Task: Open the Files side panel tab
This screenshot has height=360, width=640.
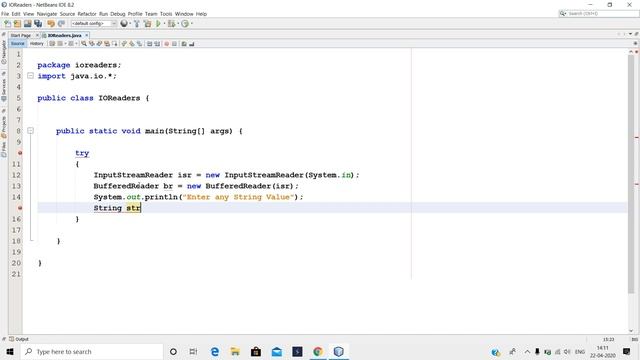Action: coord(4,149)
